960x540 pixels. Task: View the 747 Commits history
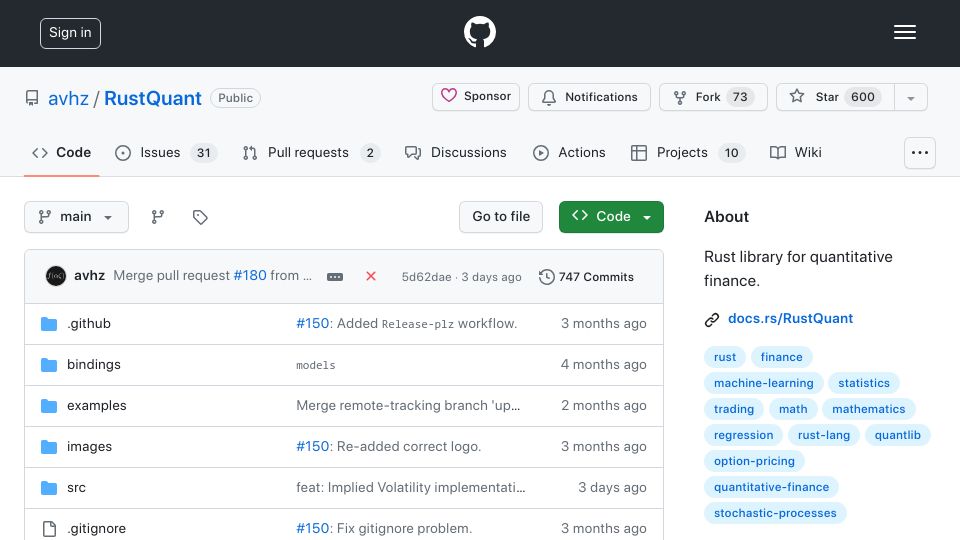tap(587, 277)
